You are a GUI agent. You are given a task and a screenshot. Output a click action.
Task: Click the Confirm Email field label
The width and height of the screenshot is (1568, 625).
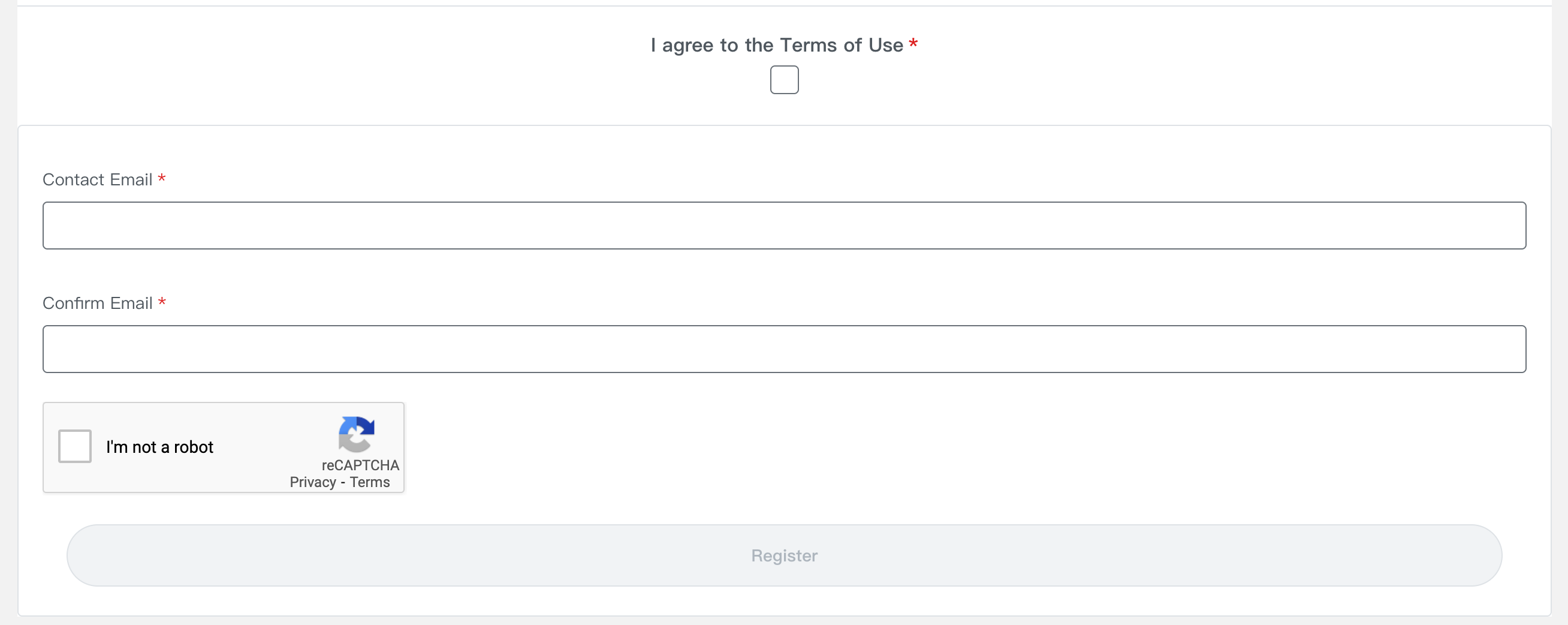tap(97, 304)
